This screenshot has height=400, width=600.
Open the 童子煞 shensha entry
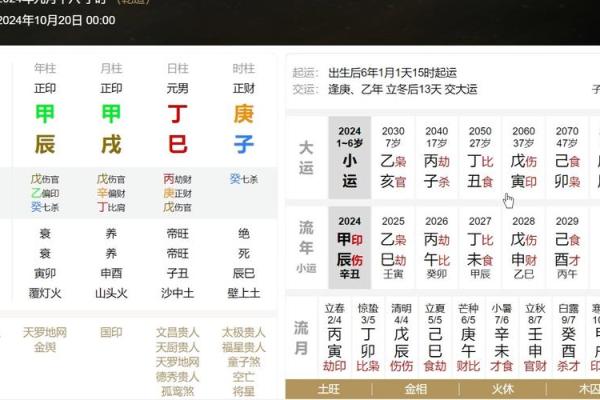click(x=243, y=362)
